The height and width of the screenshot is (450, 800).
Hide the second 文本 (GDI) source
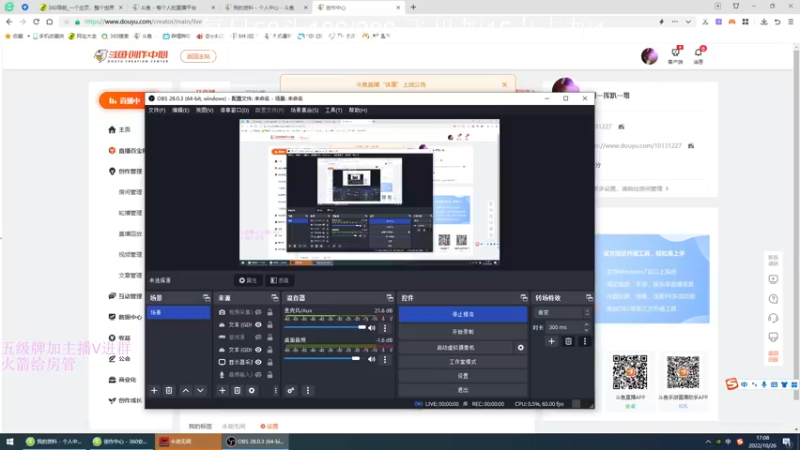[x=259, y=349]
